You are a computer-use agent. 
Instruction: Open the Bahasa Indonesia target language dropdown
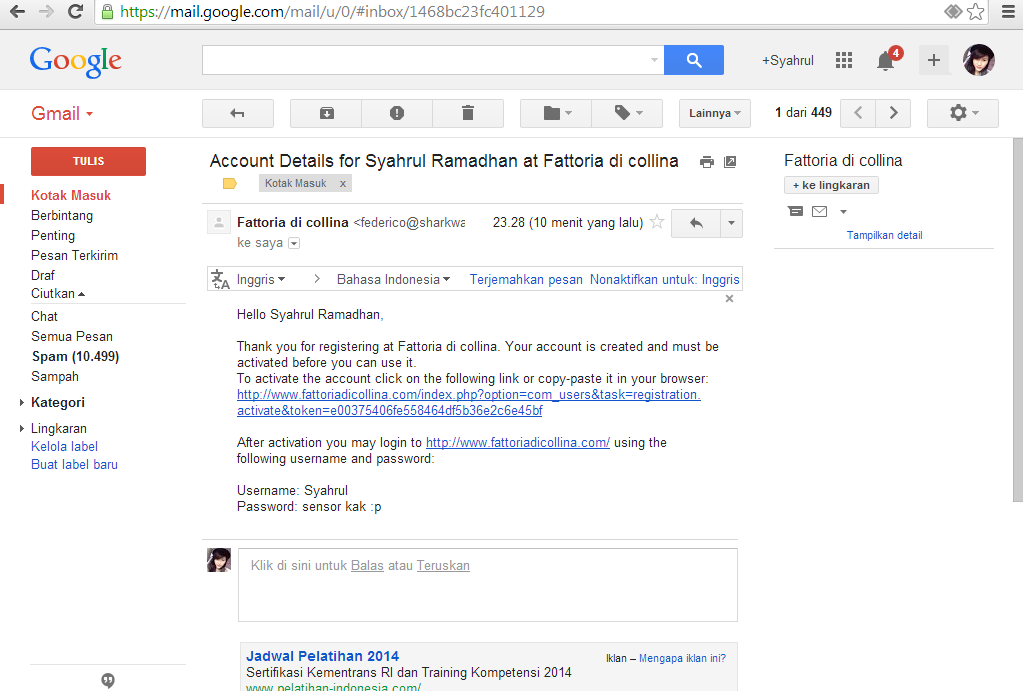tap(393, 279)
